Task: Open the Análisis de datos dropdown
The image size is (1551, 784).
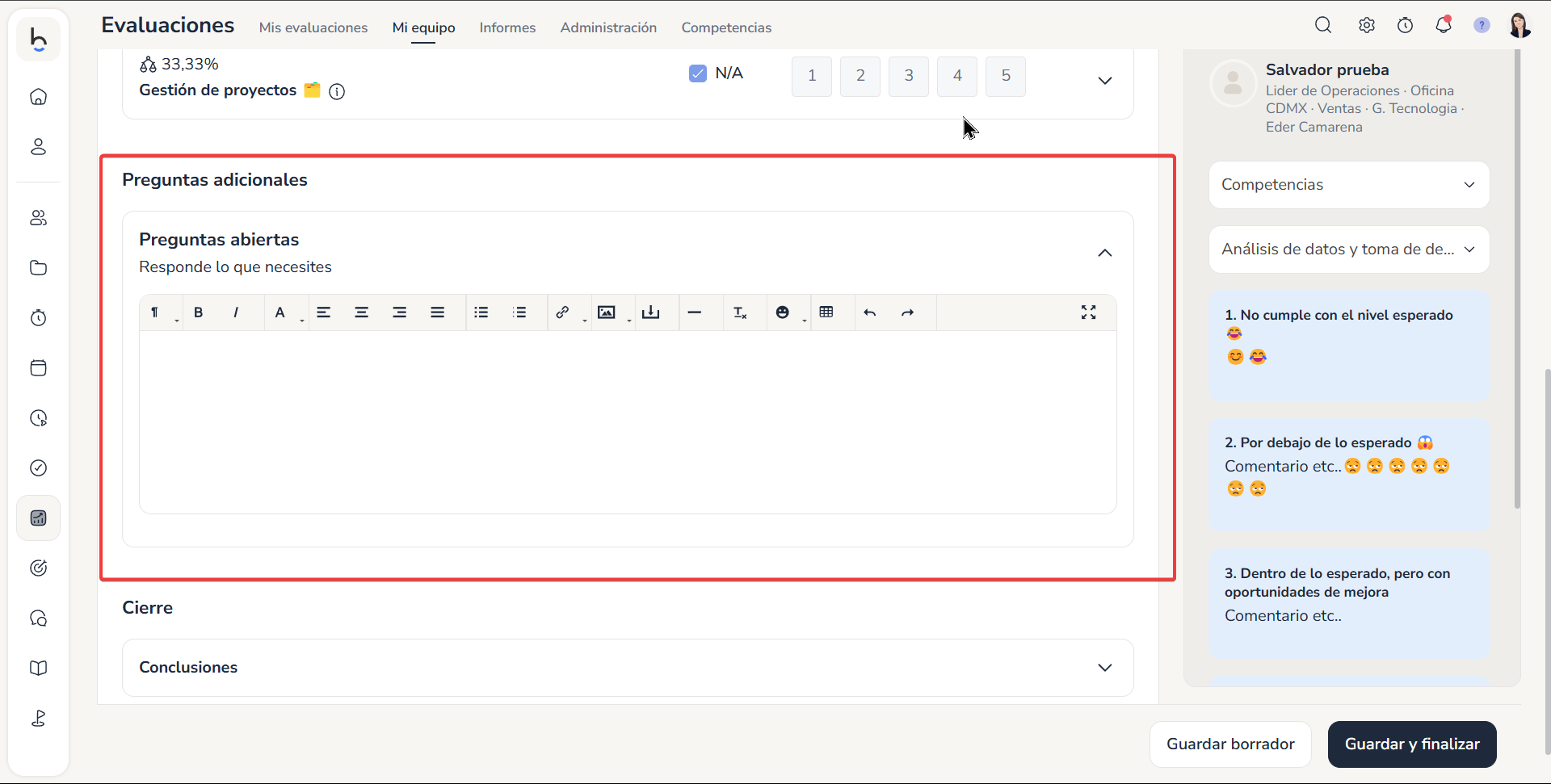Action: (1349, 249)
